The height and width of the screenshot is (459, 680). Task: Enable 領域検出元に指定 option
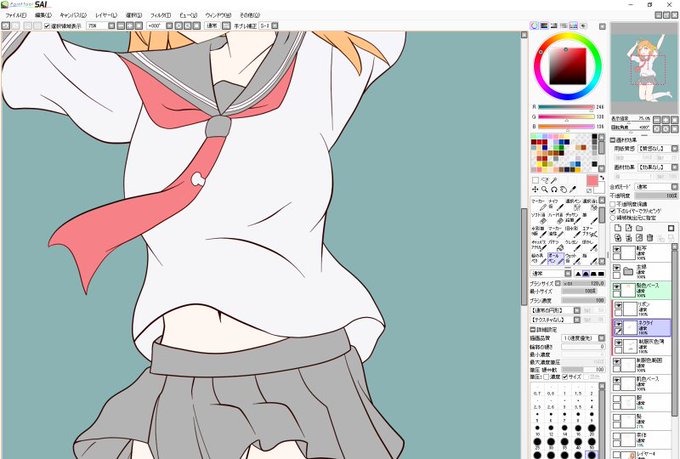[613, 217]
